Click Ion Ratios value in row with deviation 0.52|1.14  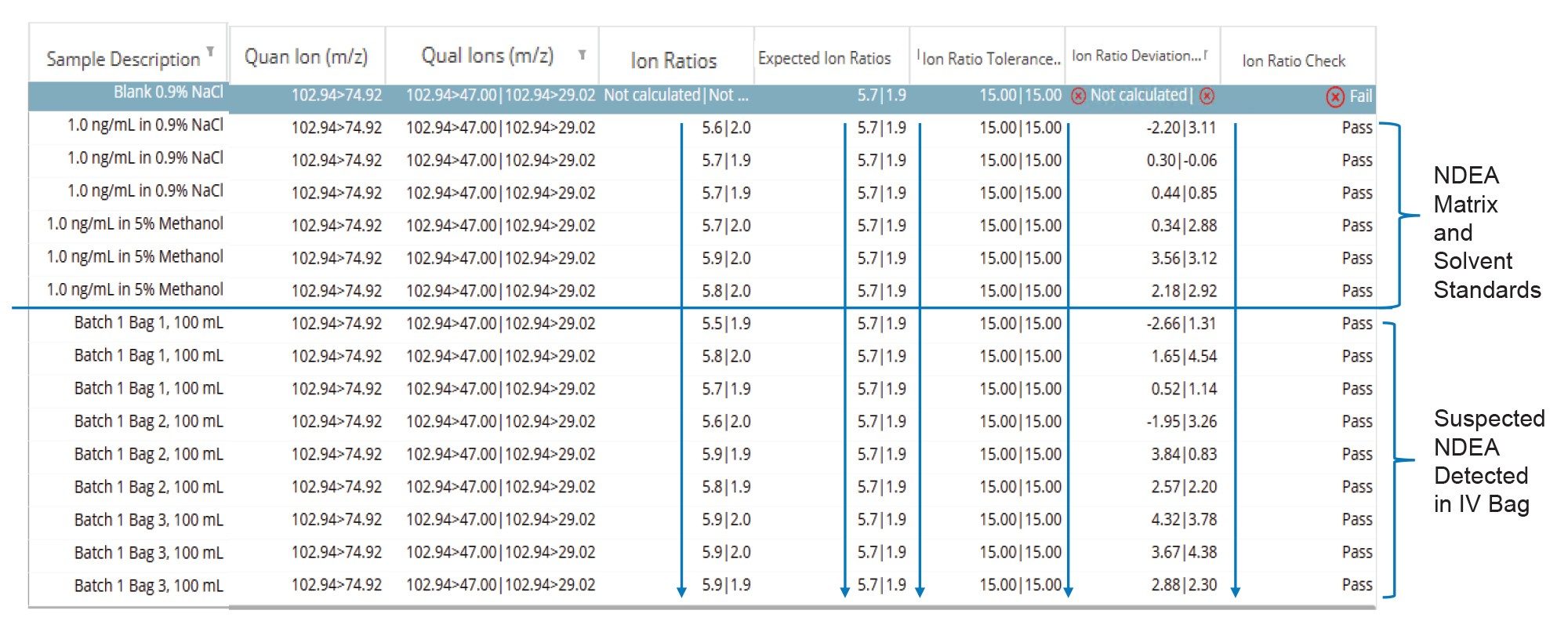click(x=726, y=389)
